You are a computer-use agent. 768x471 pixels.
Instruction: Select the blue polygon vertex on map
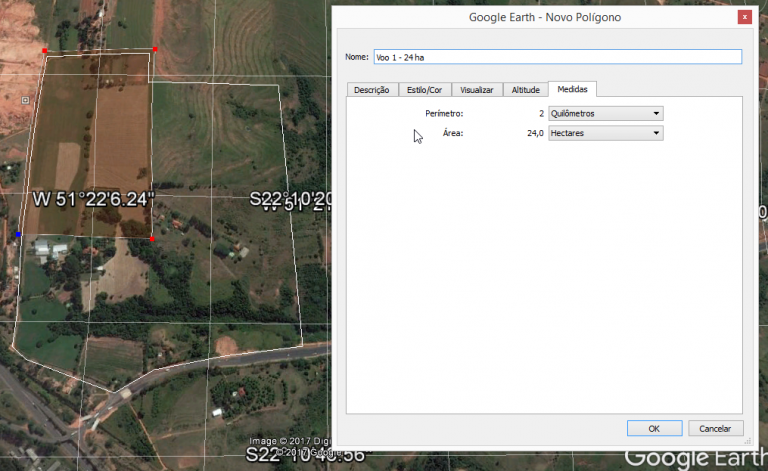pyautogui.click(x=18, y=235)
